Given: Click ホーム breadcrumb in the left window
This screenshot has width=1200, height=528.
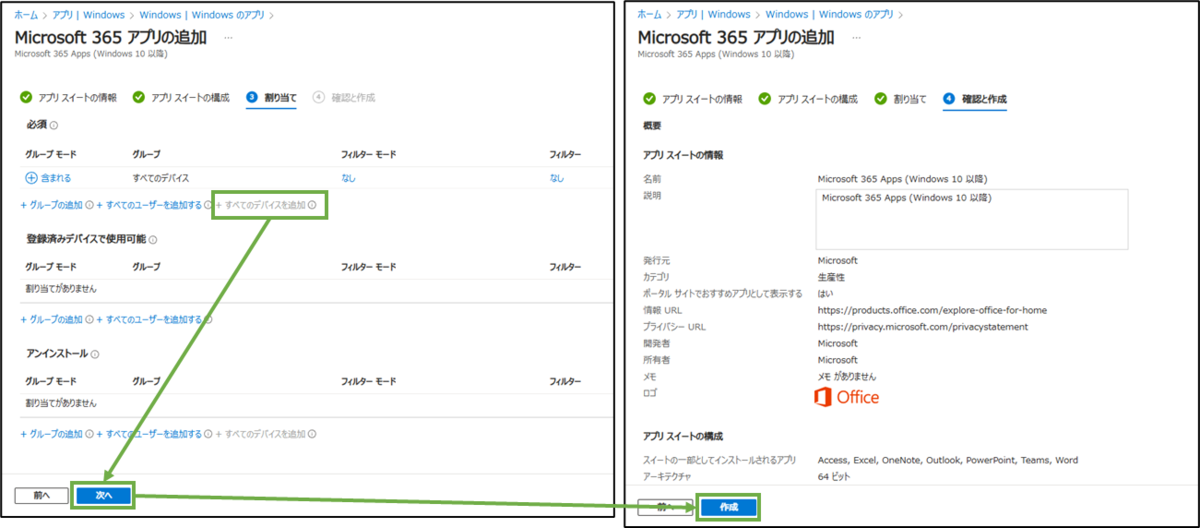Looking at the screenshot, I should pos(25,15).
